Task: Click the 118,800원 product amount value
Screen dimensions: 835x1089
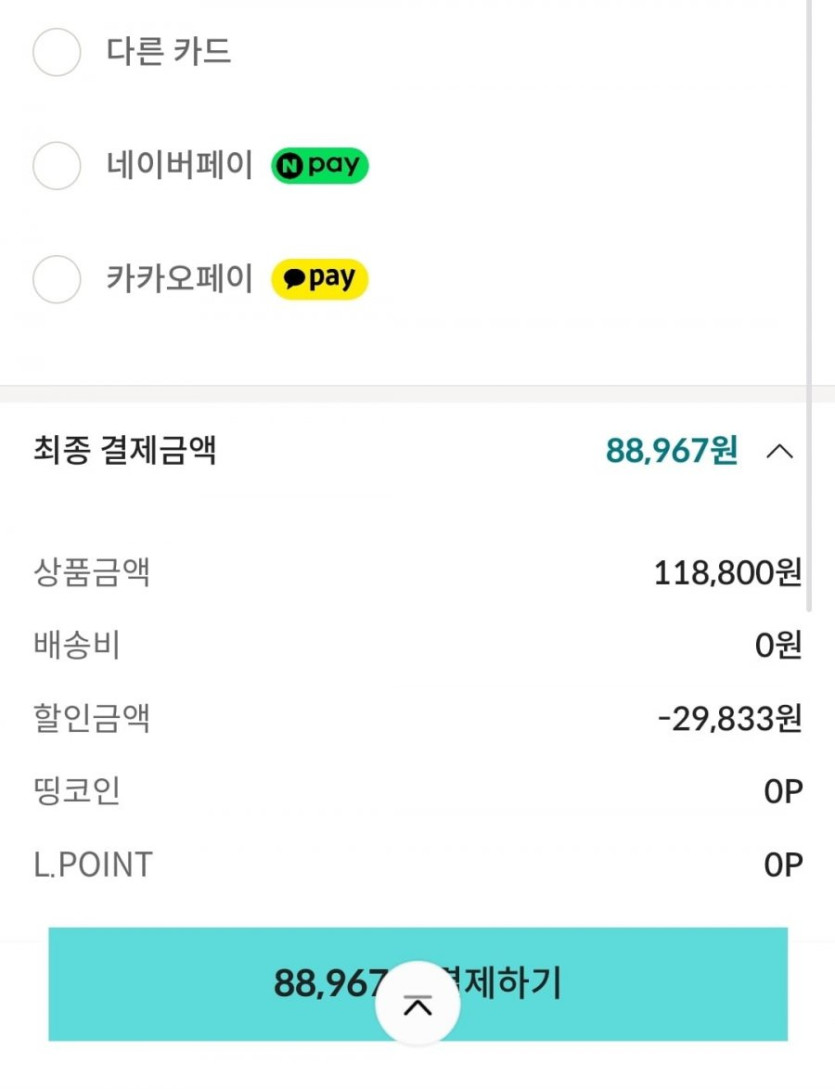Action: [728, 573]
